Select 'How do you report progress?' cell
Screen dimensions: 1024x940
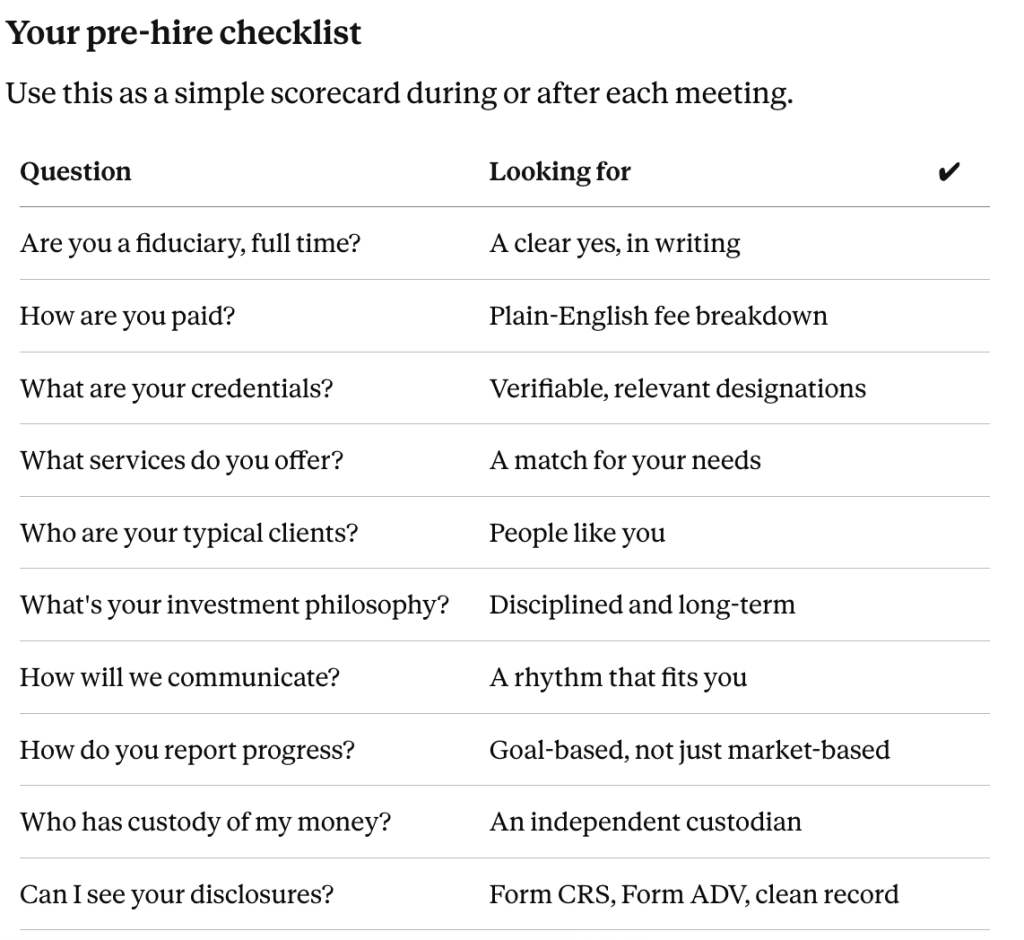click(187, 751)
